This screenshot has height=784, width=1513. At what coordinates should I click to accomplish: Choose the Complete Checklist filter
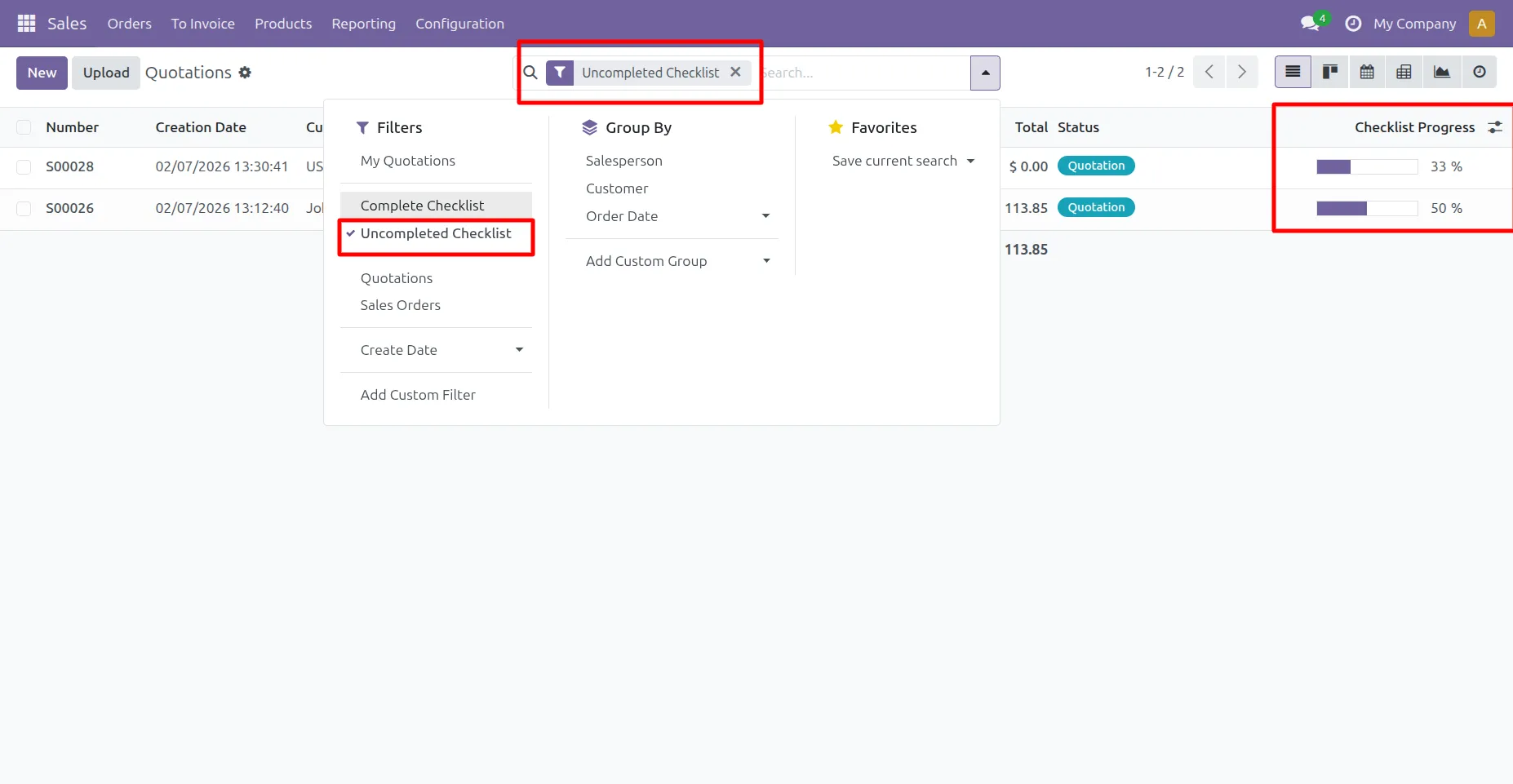pyautogui.click(x=422, y=206)
